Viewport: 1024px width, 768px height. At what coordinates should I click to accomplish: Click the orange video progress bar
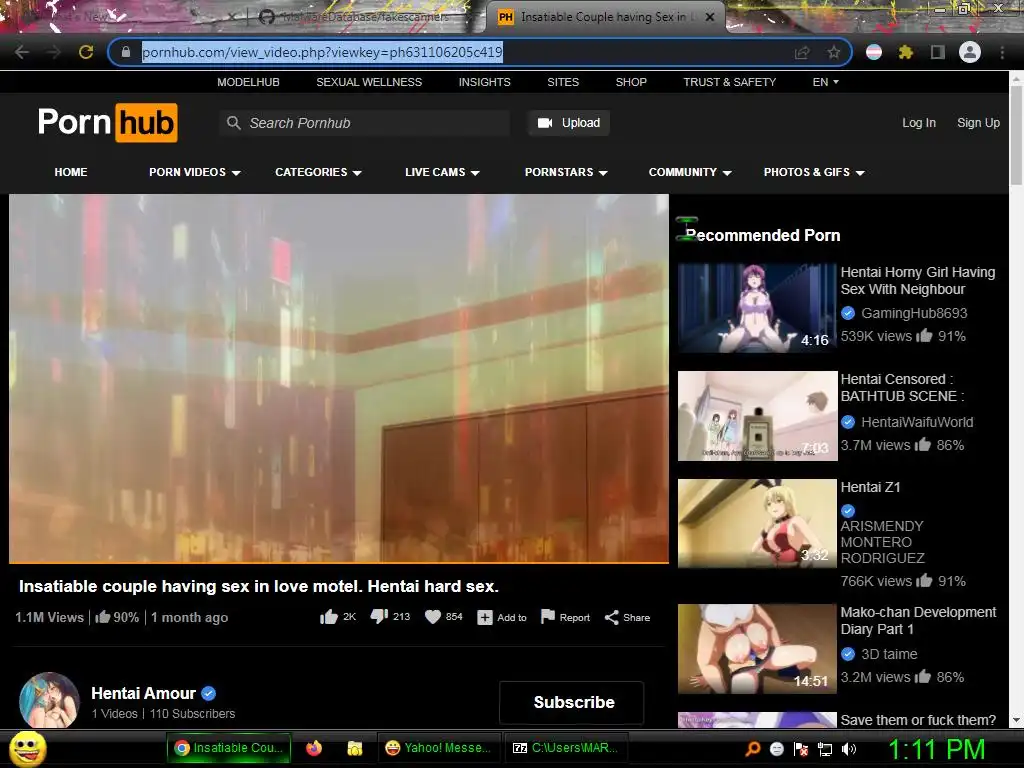pos(339,562)
